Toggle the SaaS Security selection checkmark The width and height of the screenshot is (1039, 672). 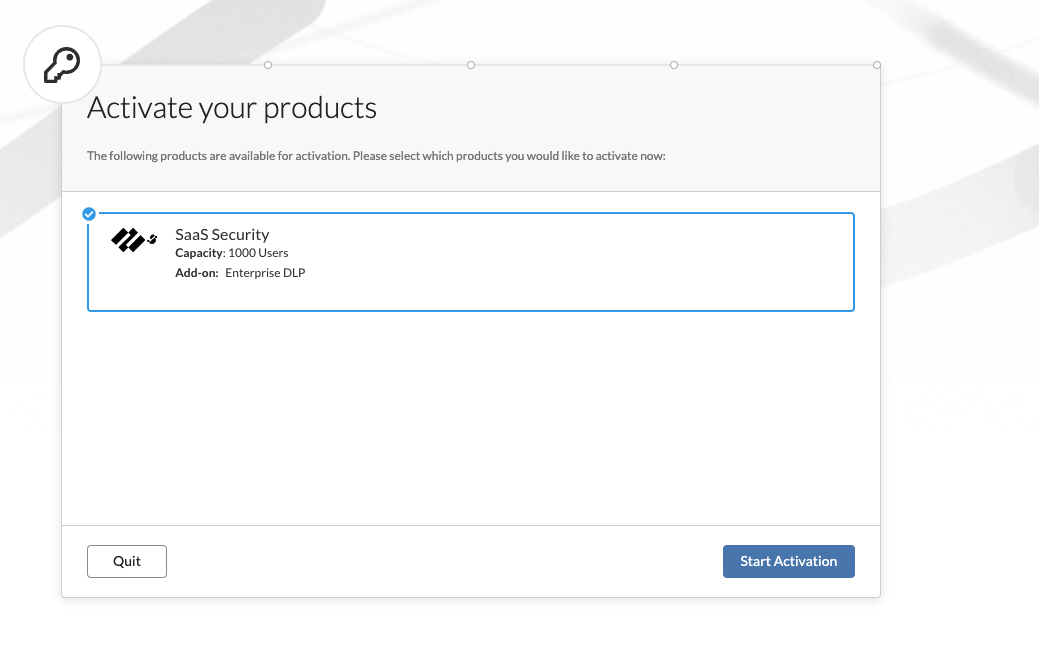coord(89,213)
